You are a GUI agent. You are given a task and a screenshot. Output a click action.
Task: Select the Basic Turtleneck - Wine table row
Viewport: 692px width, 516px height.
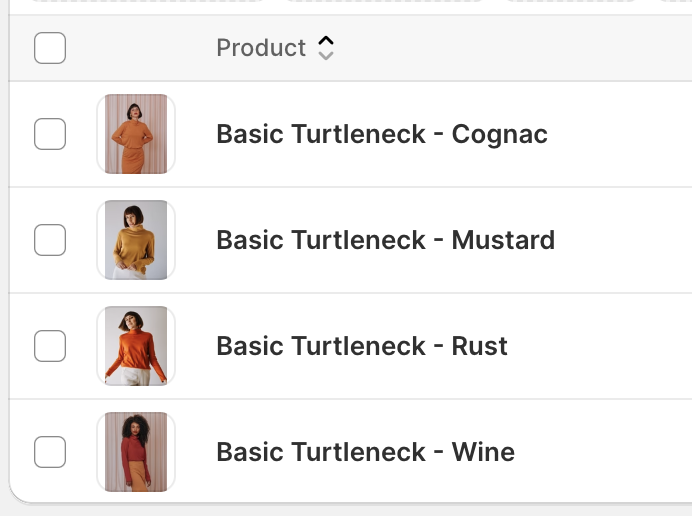350,451
